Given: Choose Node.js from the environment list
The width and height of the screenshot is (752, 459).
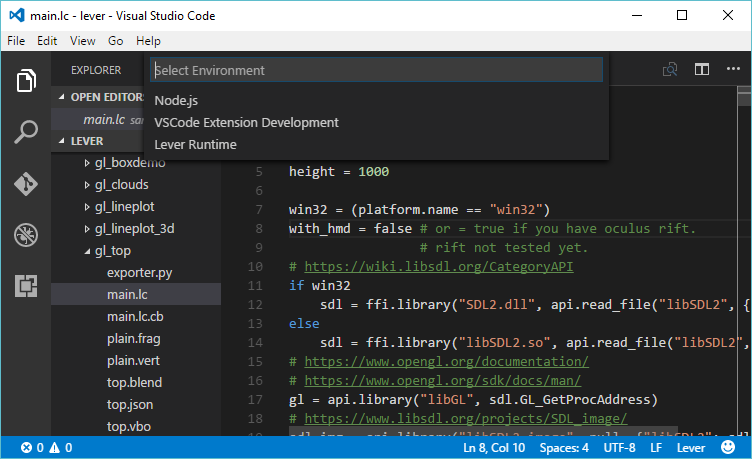Looking at the screenshot, I should 176,101.
